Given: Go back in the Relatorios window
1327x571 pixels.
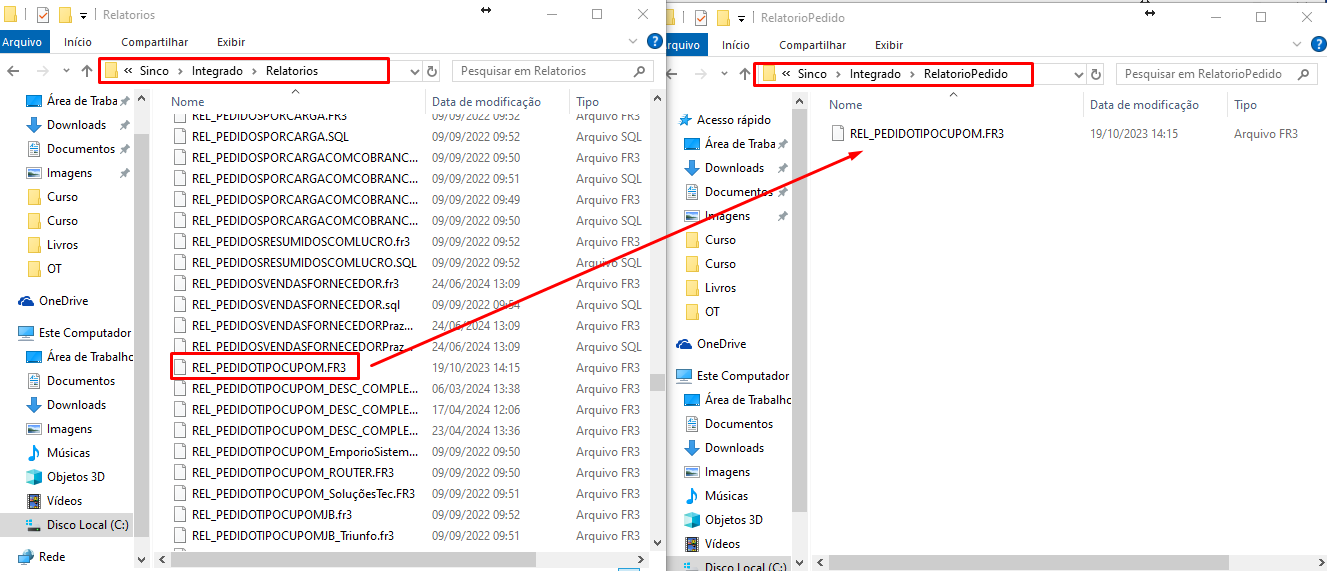Looking at the screenshot, I should (13, 71).
